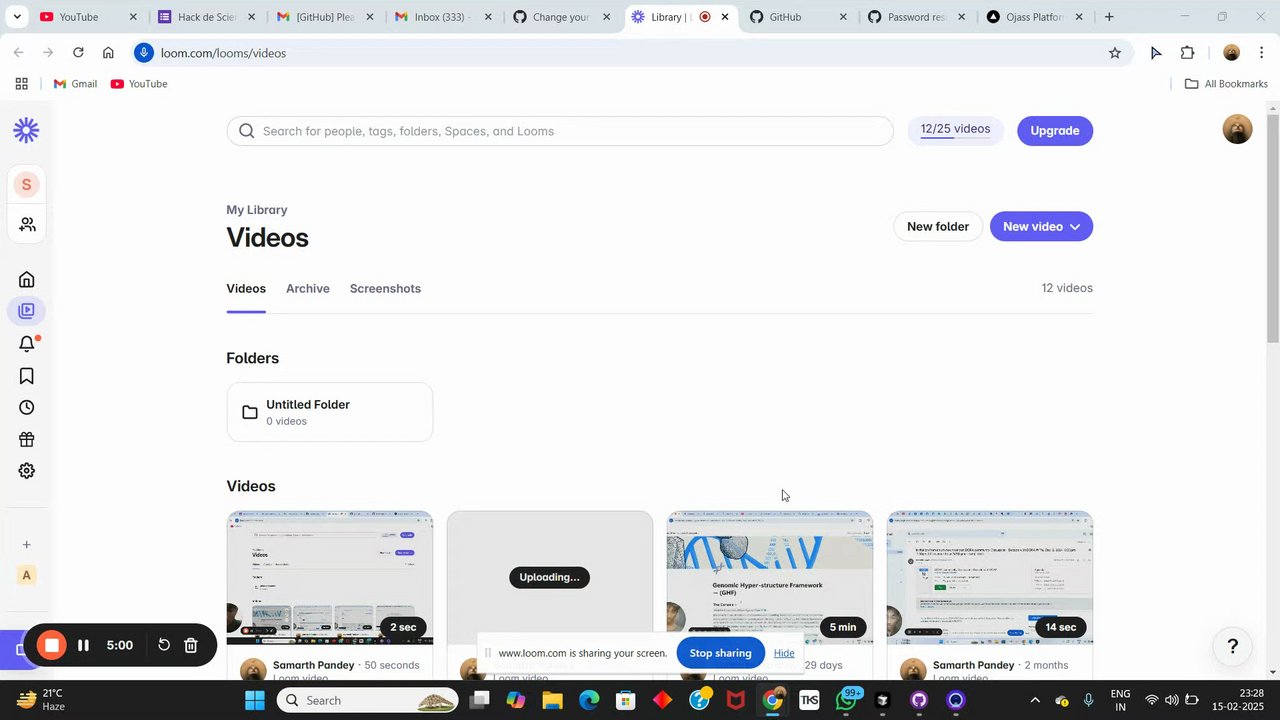Show hidden system tray icons chevron
The width and height of the screenshot is (1280, 720).
point(1035,701)
